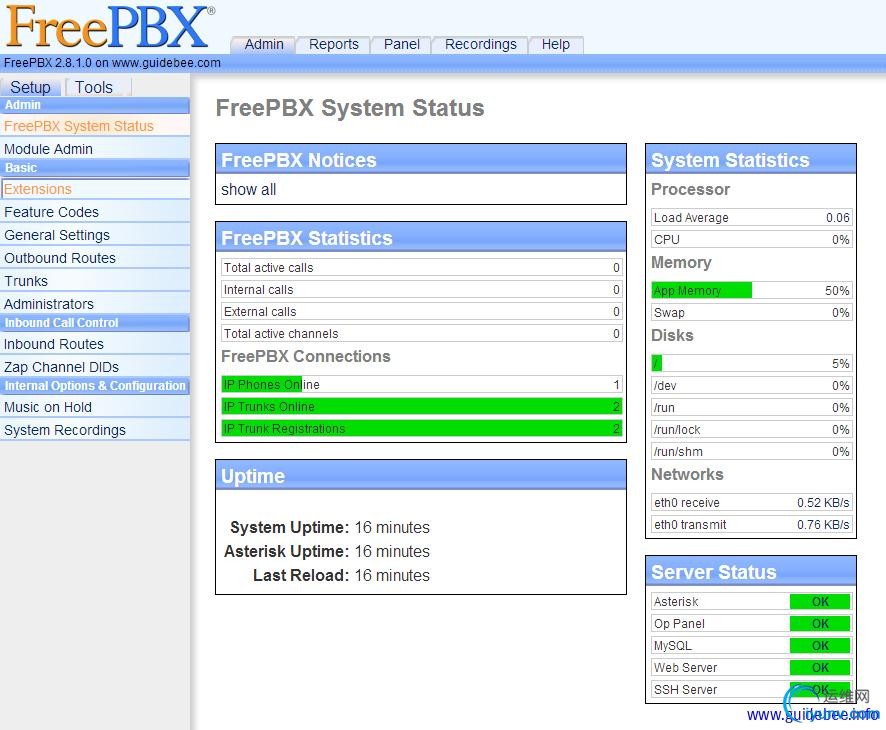
Task: Open Feature Codes
Action: [95, 212]
